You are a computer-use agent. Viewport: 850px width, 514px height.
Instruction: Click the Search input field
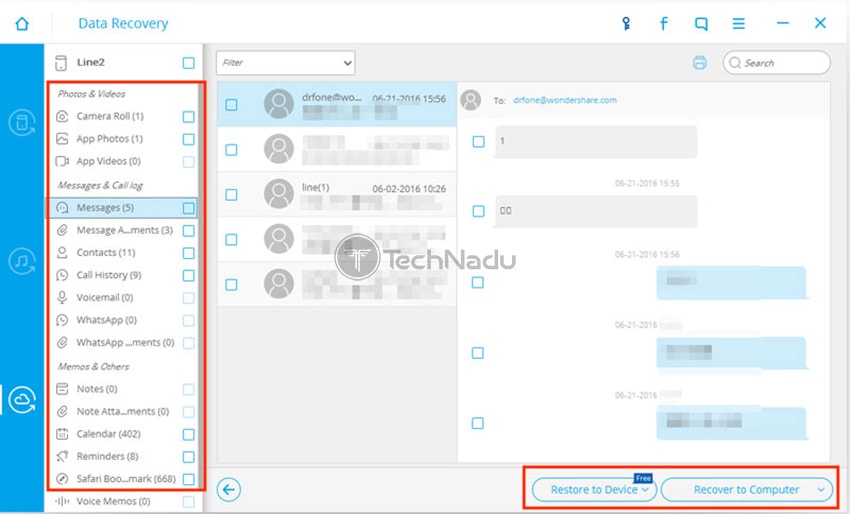click(776, 63)
